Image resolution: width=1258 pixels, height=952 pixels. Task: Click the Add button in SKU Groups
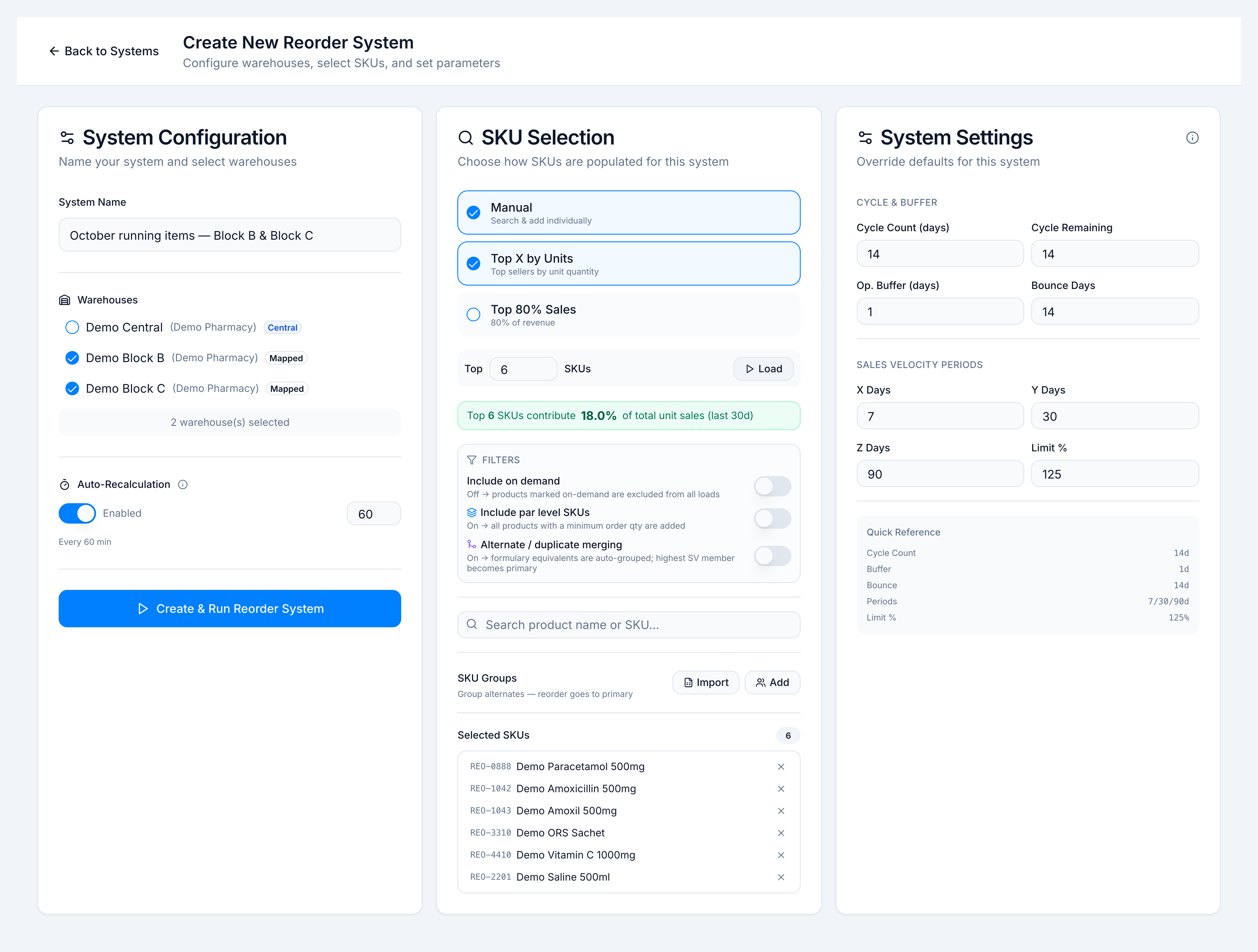click(x=772, y=683)
